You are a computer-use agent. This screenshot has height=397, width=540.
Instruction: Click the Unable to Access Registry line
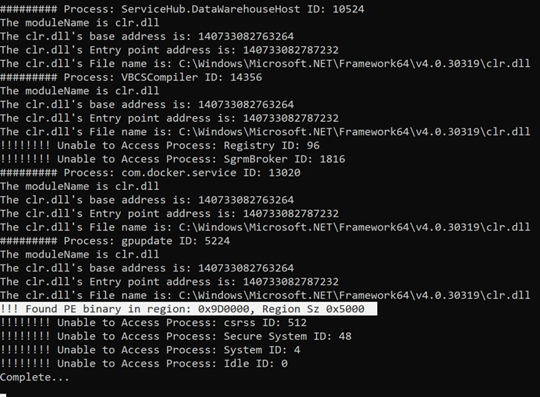click(x=160, y=145)
